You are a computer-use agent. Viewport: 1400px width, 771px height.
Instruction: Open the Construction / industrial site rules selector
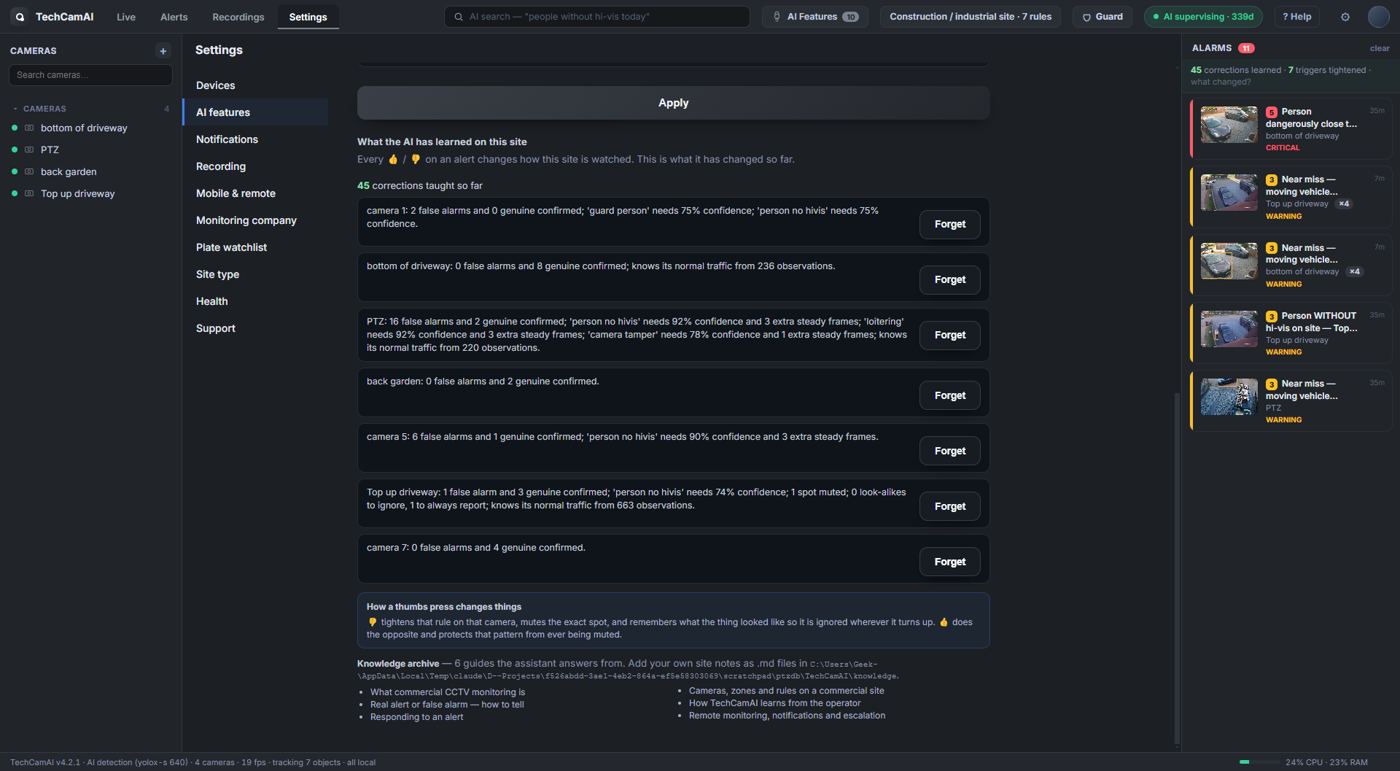click(x=970, y=17)
